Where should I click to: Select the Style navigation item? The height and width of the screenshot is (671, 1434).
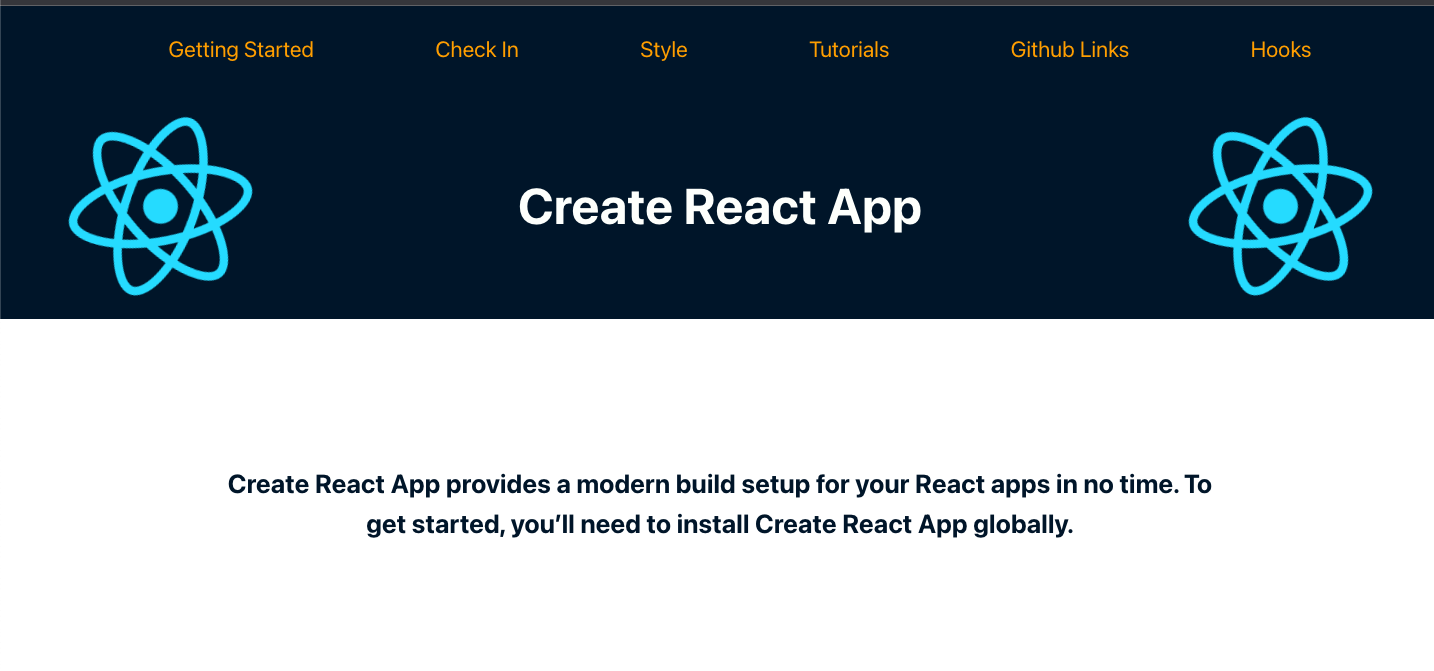click(x=664, y=50)
